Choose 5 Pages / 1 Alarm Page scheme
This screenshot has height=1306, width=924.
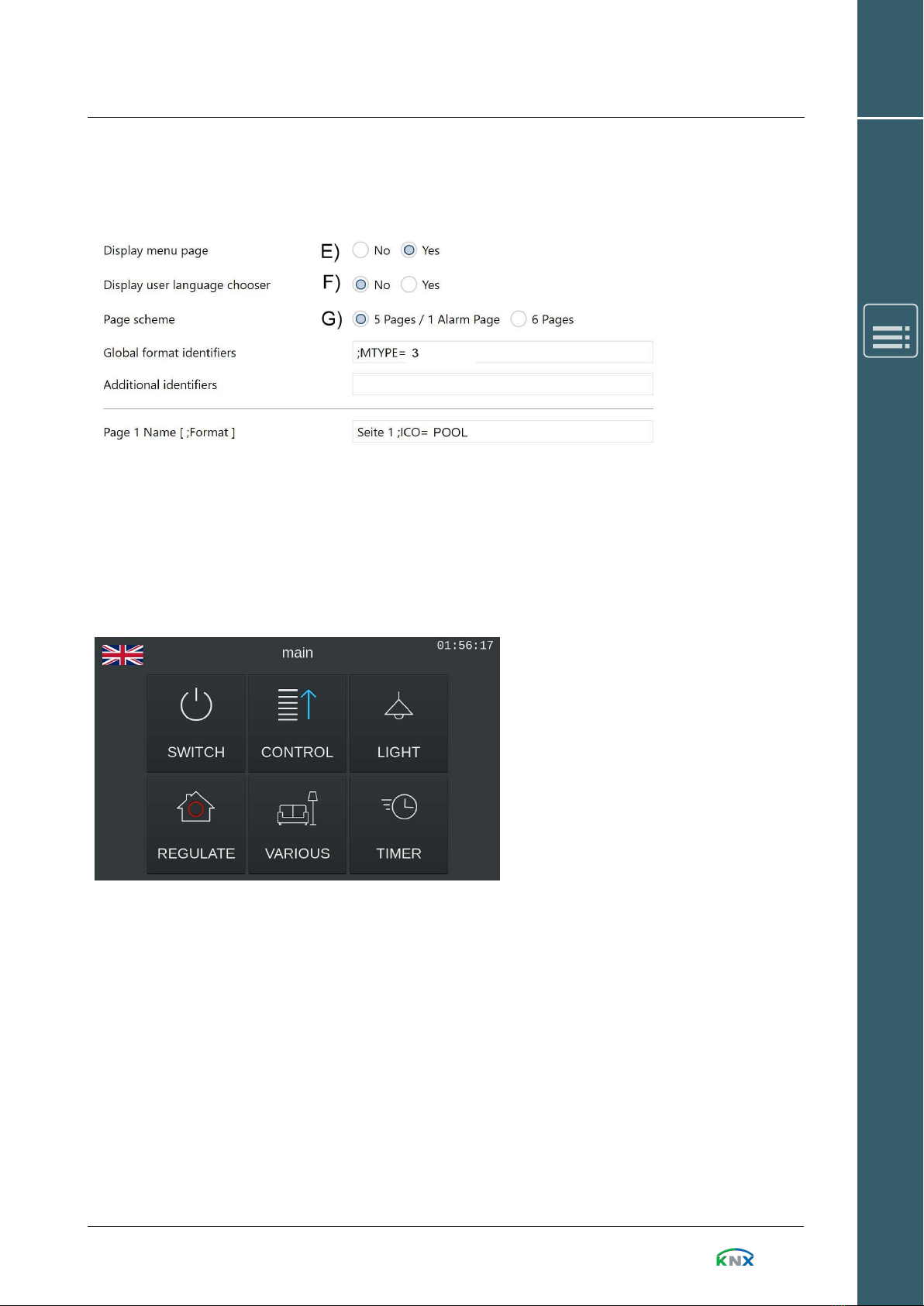[360, 319]
